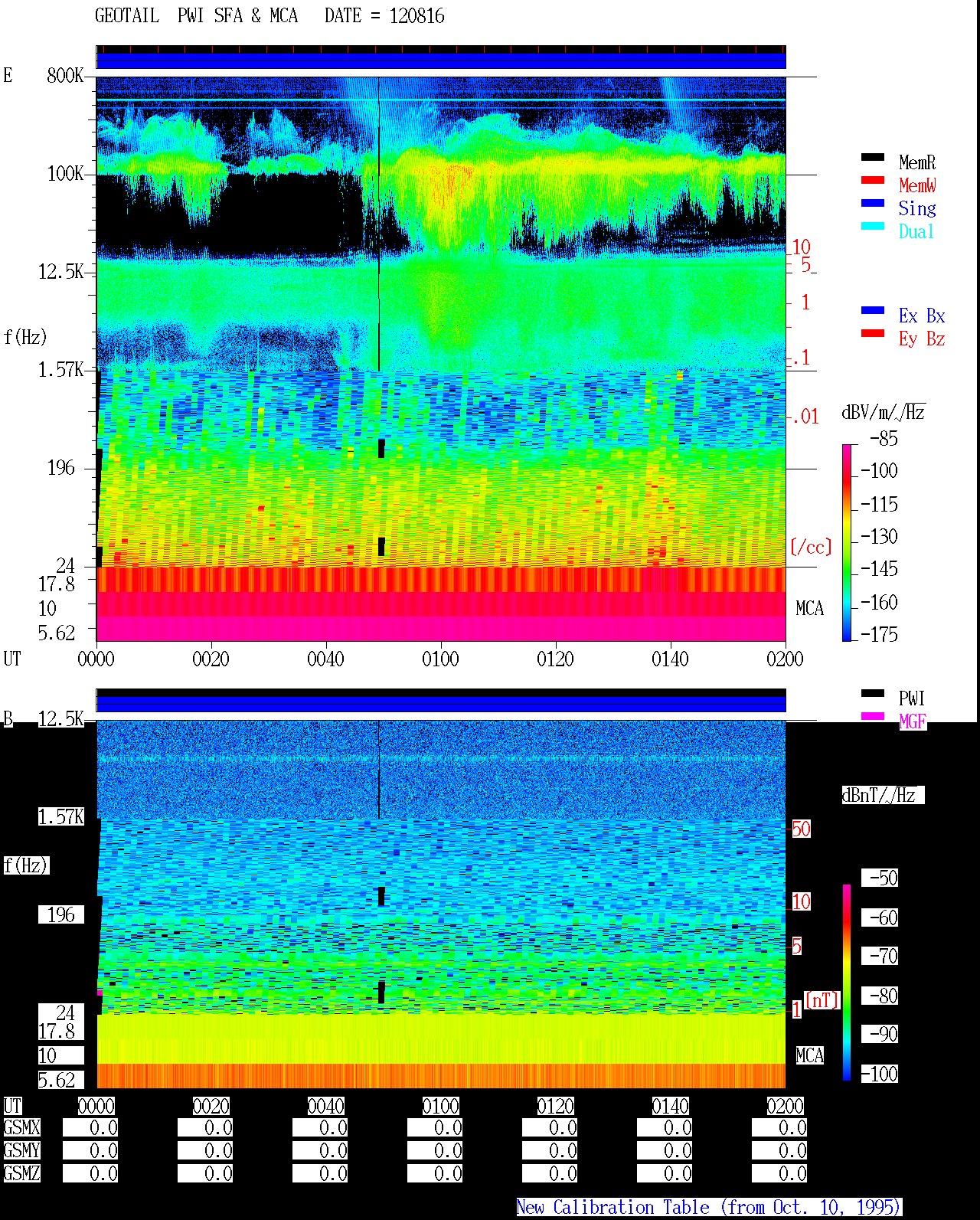Click the 0140 UT tick label under E spectrogram
This screenshot has height=1220, width=980.
[x=670, y=659]
